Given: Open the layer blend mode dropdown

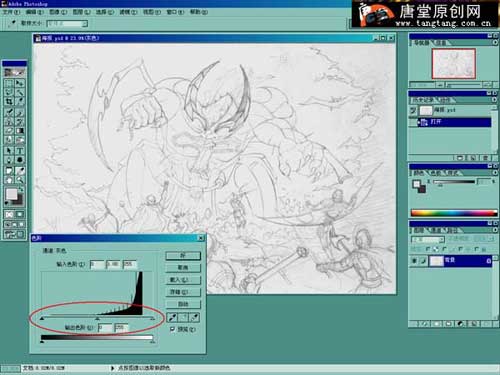Looking at the screenshot, I should [x=428, y=239].
